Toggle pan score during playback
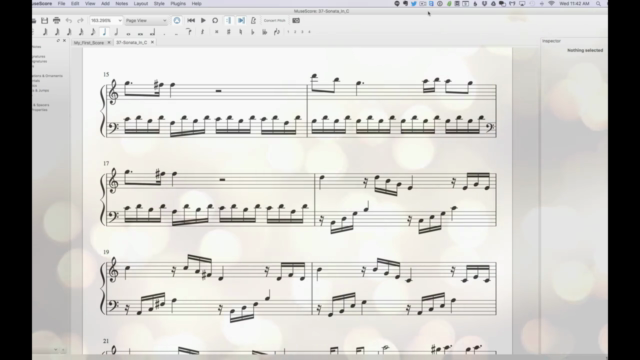 point(241,20)
